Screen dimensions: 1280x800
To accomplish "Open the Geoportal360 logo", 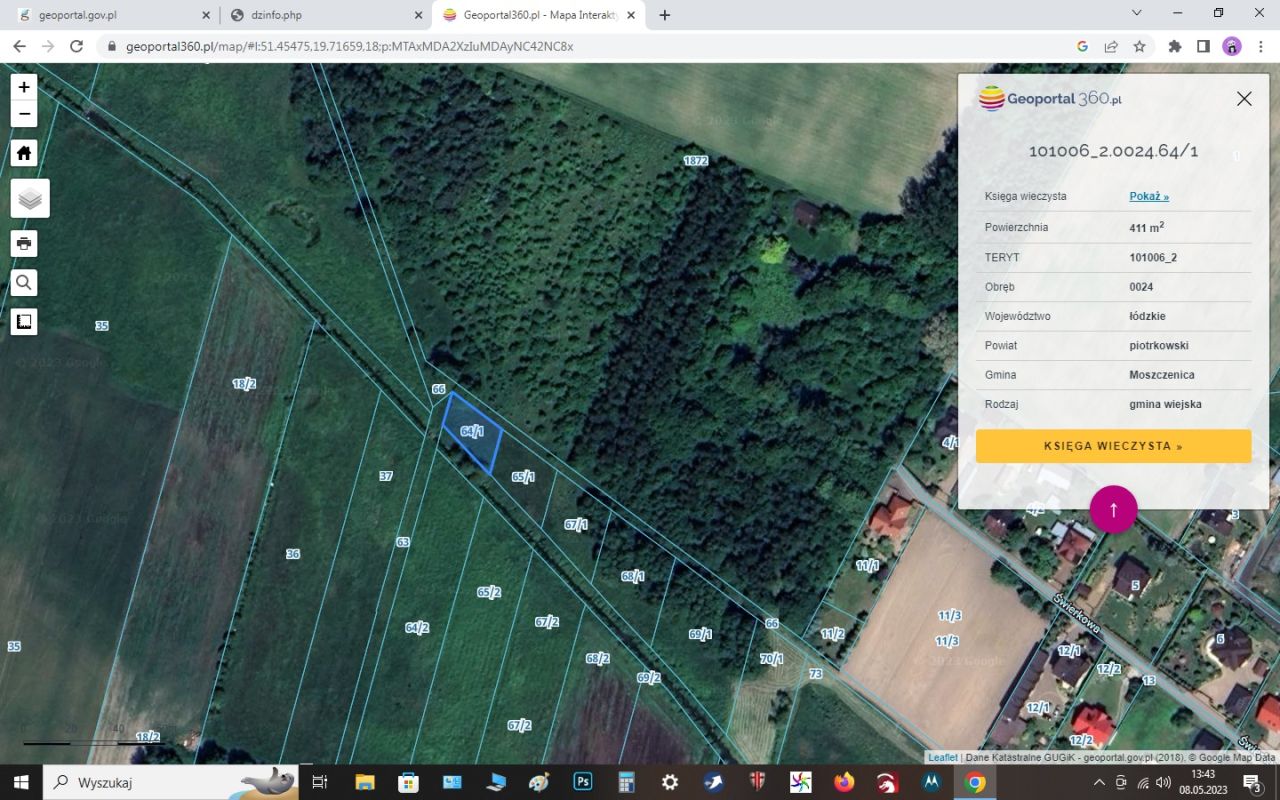I will click(1051, 98).
